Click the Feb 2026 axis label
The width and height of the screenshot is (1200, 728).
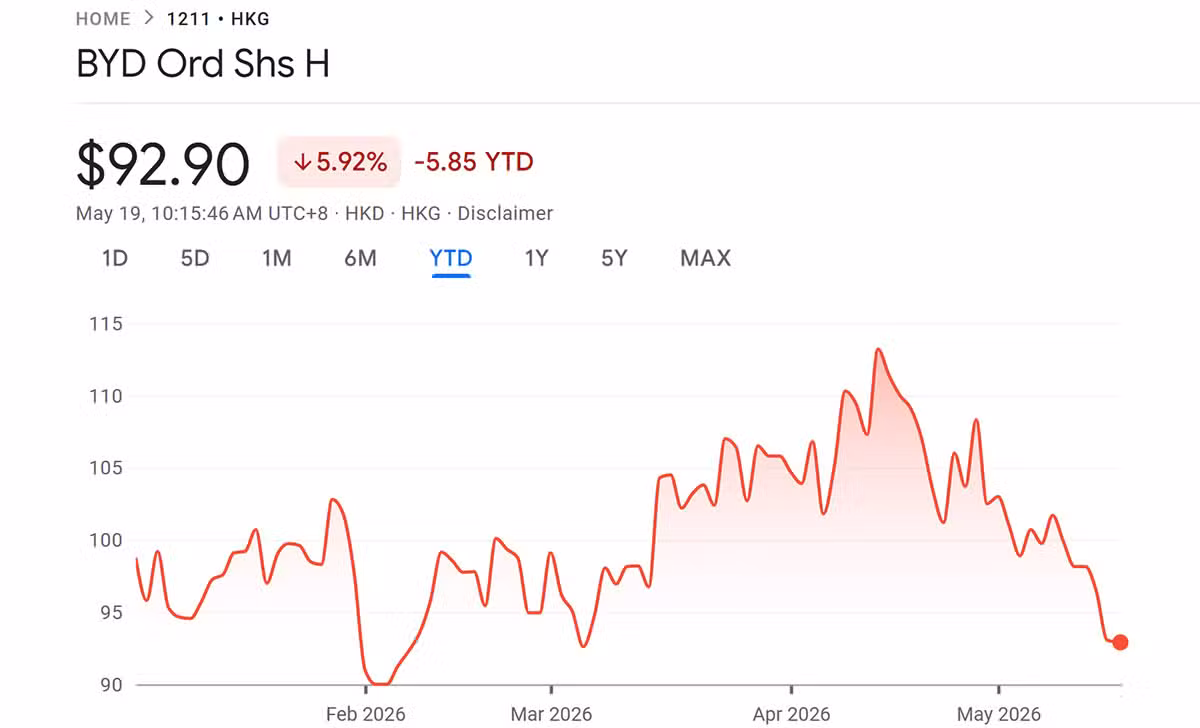click(366, 714)
